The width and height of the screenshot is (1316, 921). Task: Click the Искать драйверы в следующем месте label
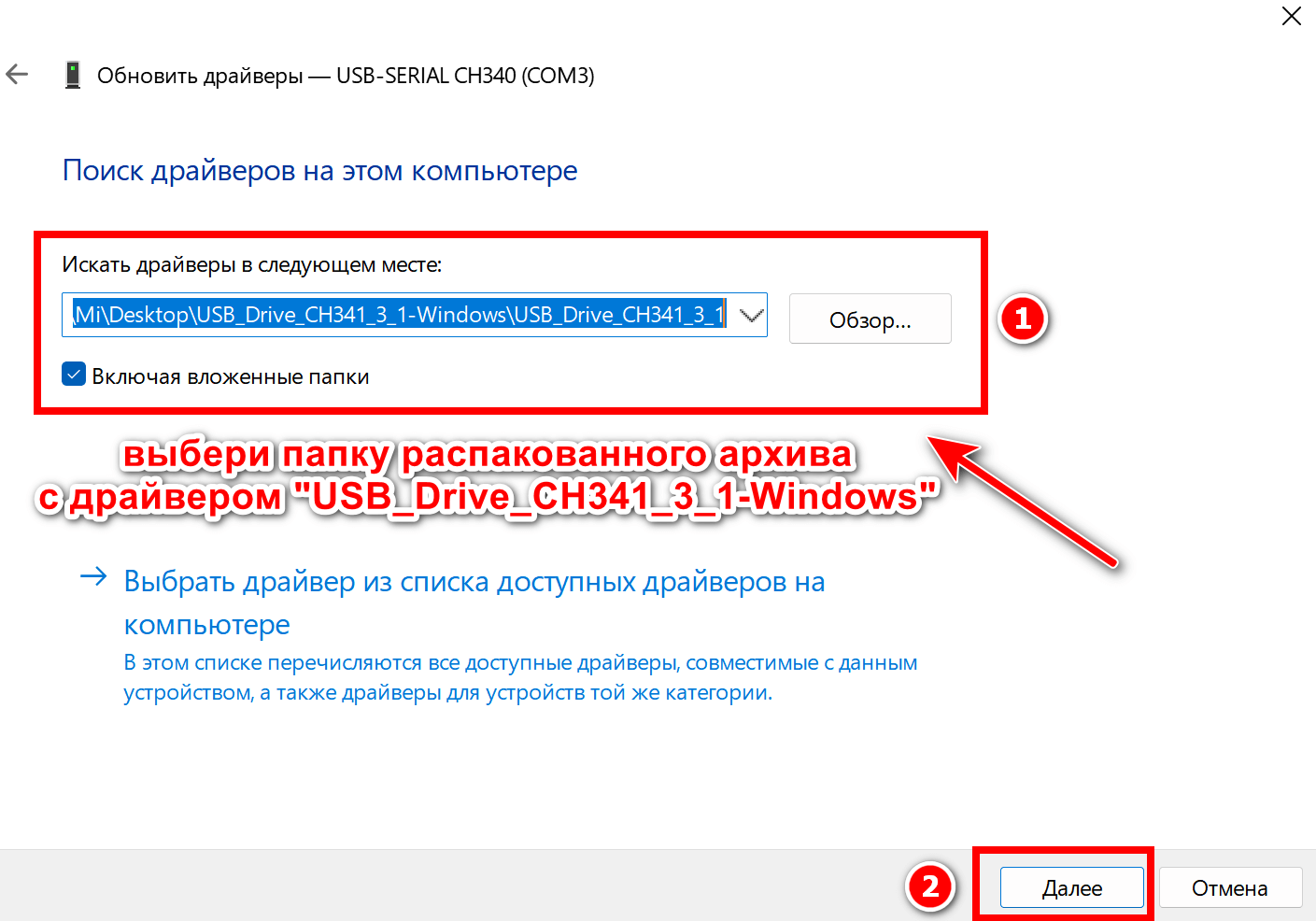click(254, 264)
